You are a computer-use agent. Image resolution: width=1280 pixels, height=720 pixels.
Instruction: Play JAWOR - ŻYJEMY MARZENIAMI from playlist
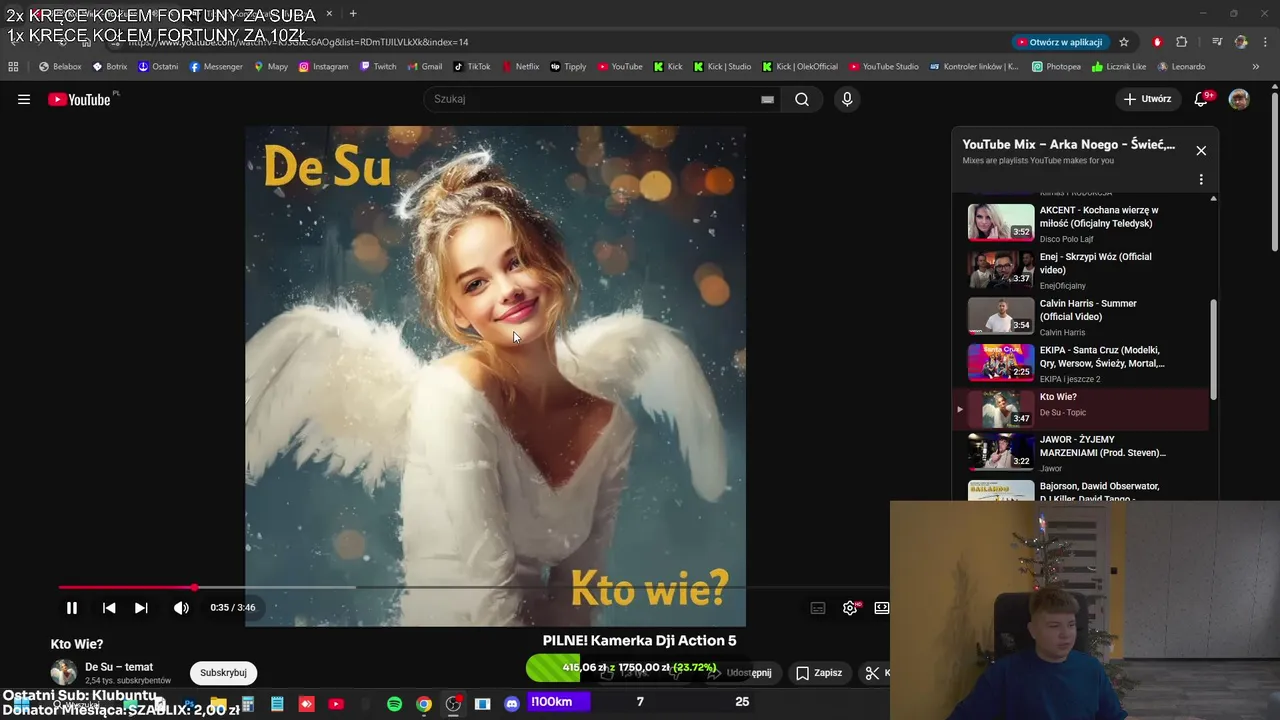(x=1082, y=453)
